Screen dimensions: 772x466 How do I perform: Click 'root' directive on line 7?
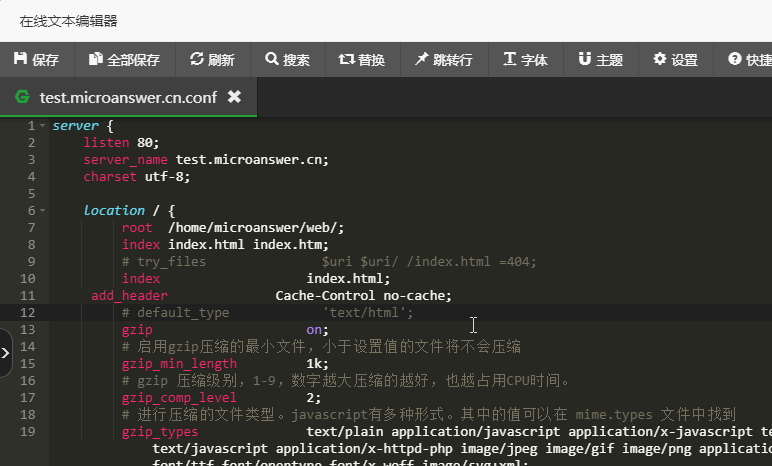point(137,228)
